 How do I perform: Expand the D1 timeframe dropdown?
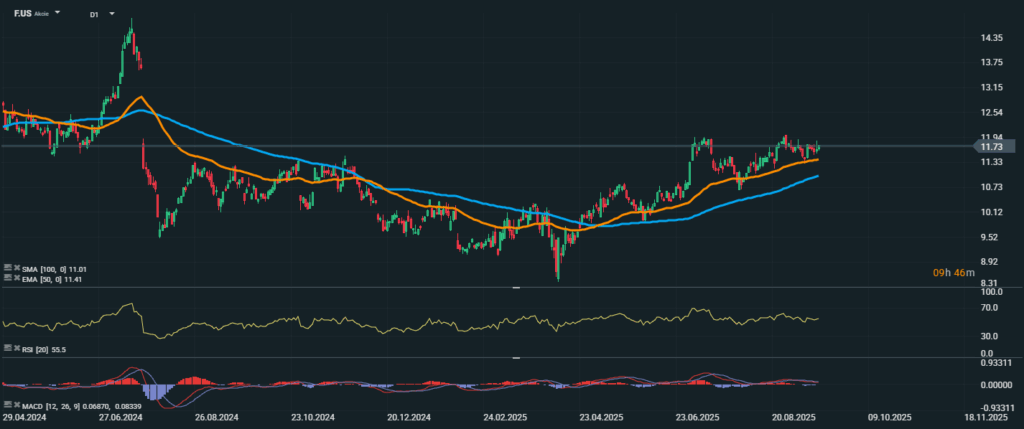click(111, 15)
